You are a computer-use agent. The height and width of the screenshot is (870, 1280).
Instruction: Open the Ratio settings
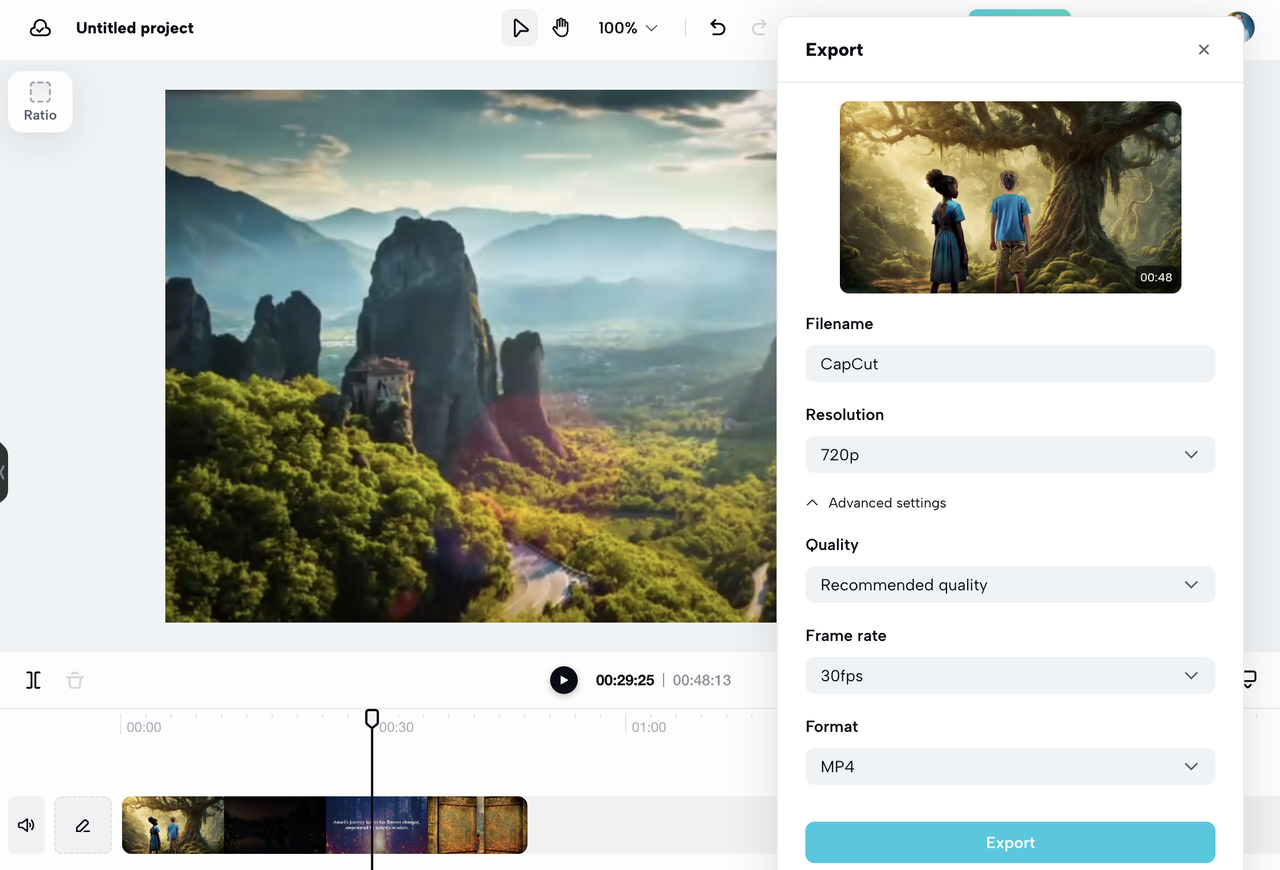click(40, 102)
